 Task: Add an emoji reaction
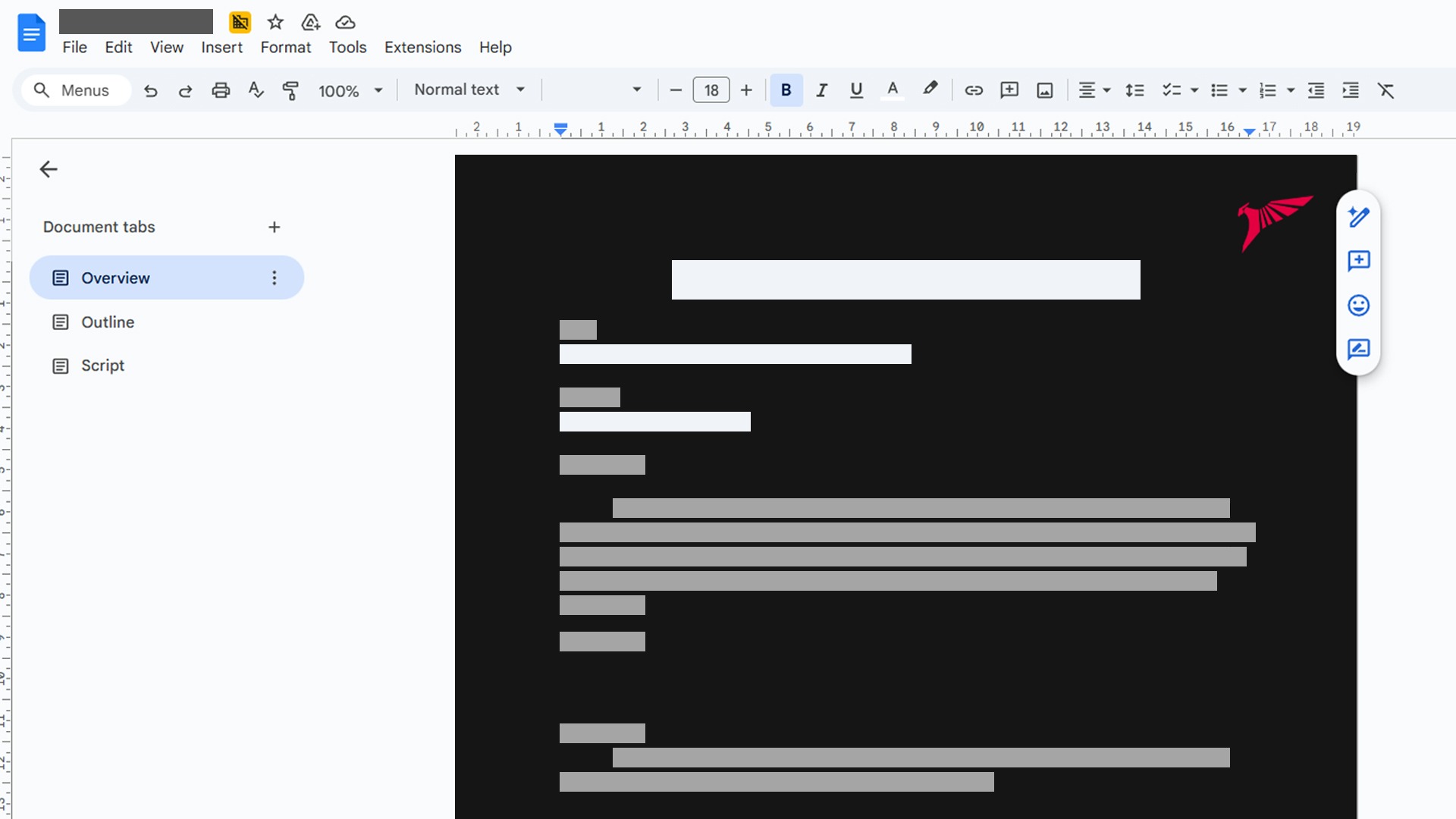[x=1358, y=305]
